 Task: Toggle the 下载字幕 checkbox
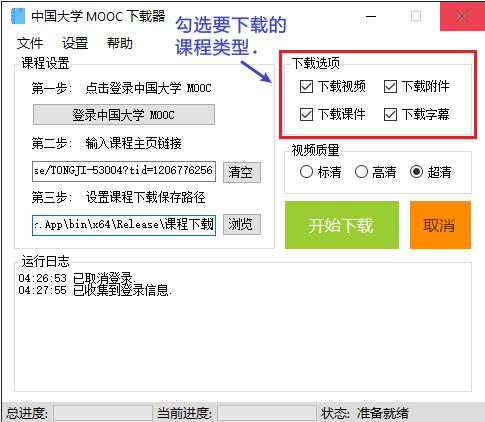coord(390,115)
